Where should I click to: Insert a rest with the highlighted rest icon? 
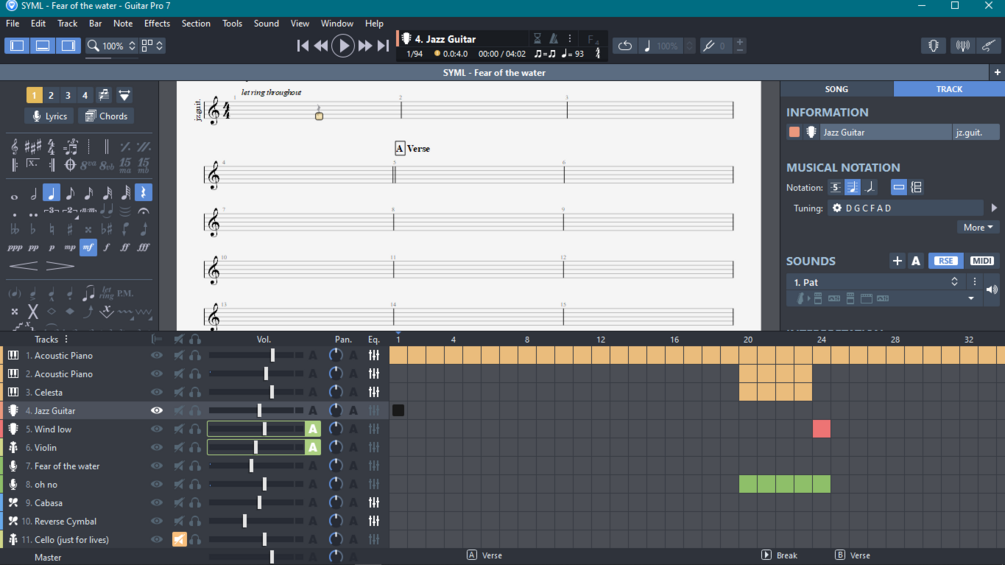pos(144,193)
